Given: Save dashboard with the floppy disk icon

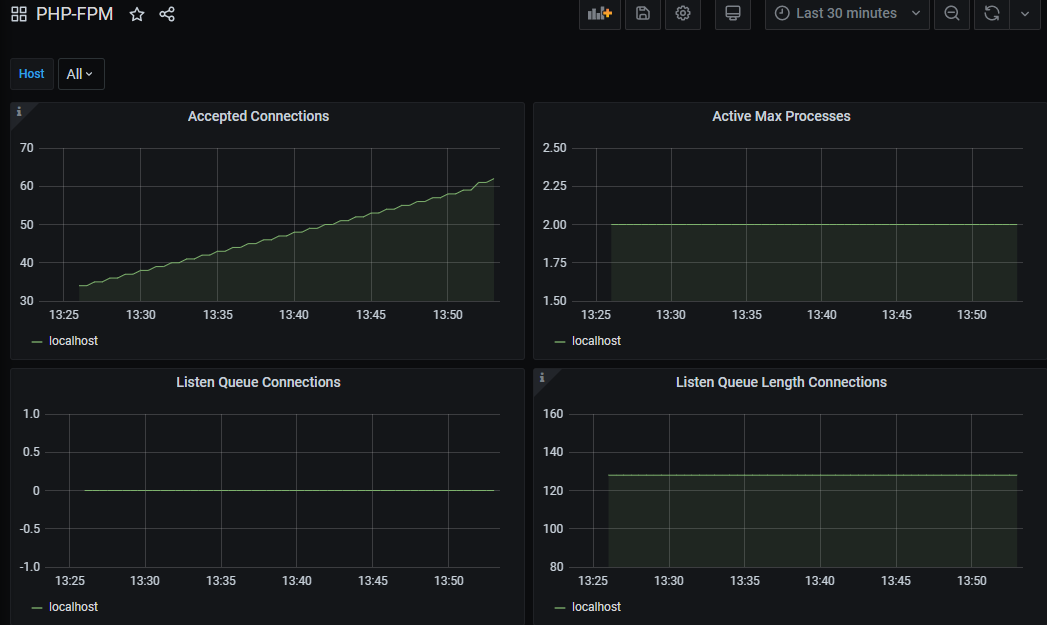Looking at the screenshot, I should tap(642, 13).
